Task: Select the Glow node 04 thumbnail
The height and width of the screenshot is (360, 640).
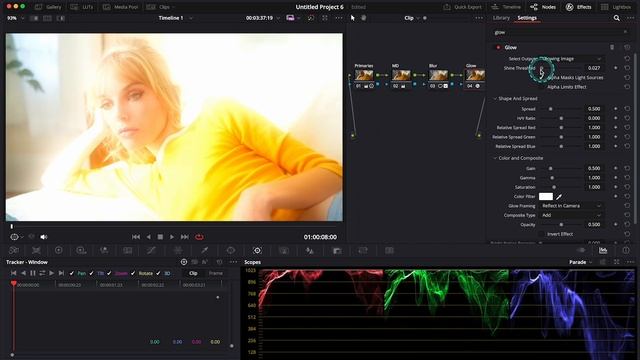Action: (476, 75)
